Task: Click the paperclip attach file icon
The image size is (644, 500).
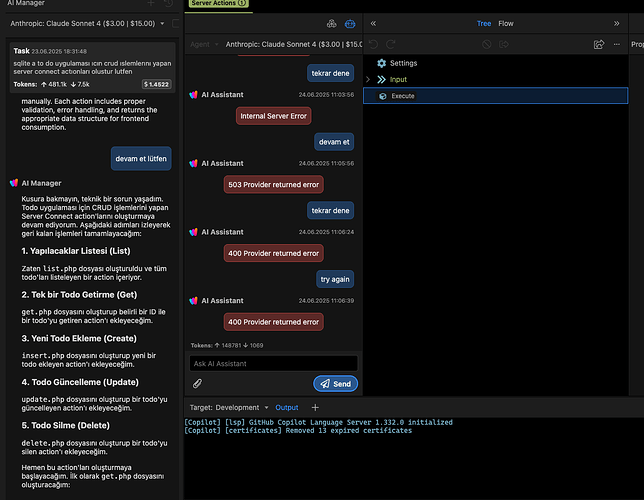Action: click(x=197, y=383)
